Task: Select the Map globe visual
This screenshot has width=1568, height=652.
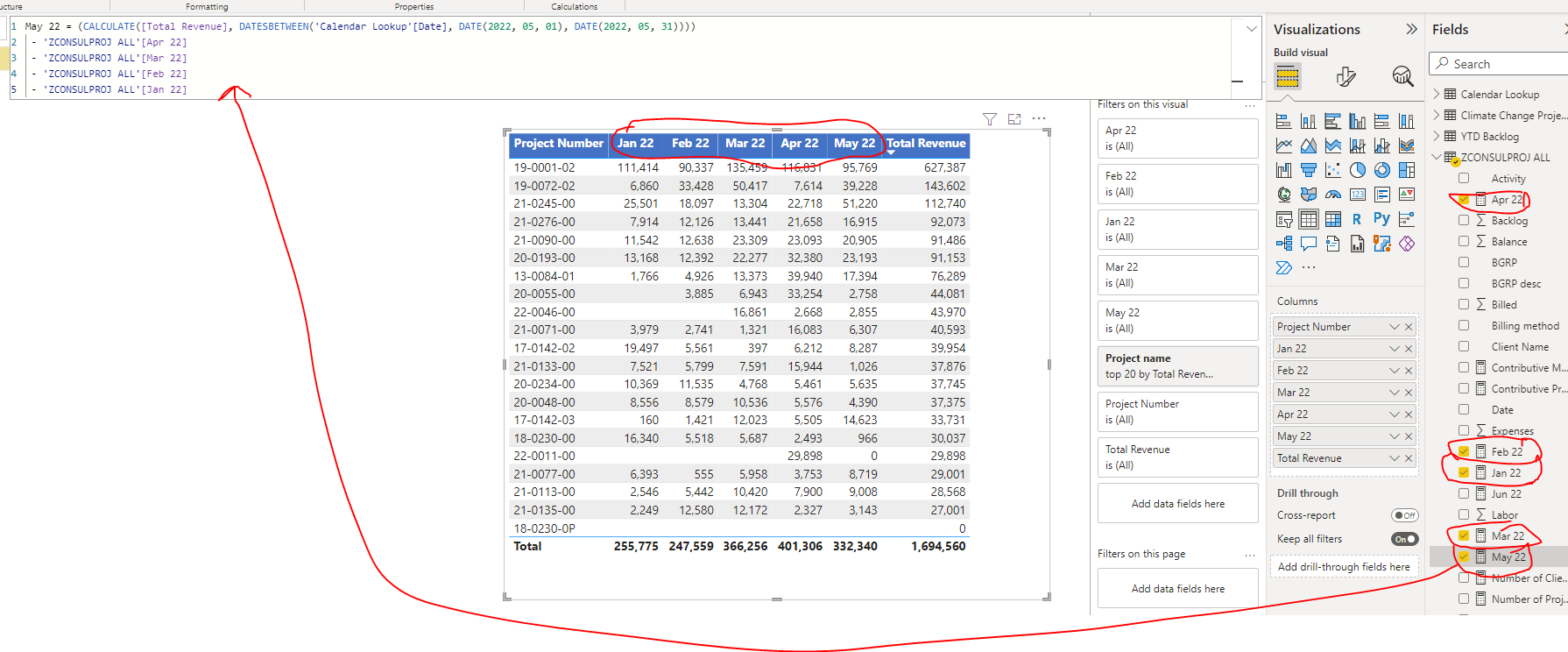Action: 1284,195
